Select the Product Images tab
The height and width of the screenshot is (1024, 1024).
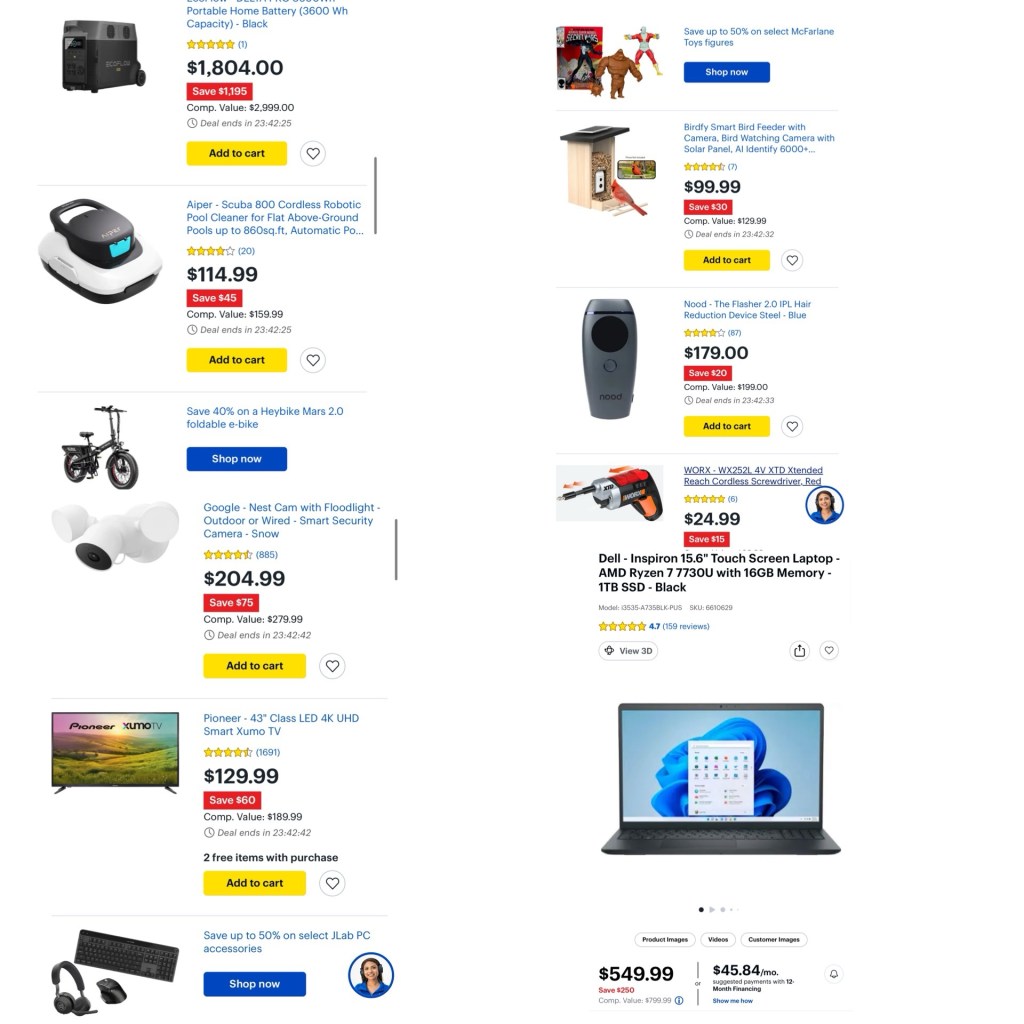point(665,940)
